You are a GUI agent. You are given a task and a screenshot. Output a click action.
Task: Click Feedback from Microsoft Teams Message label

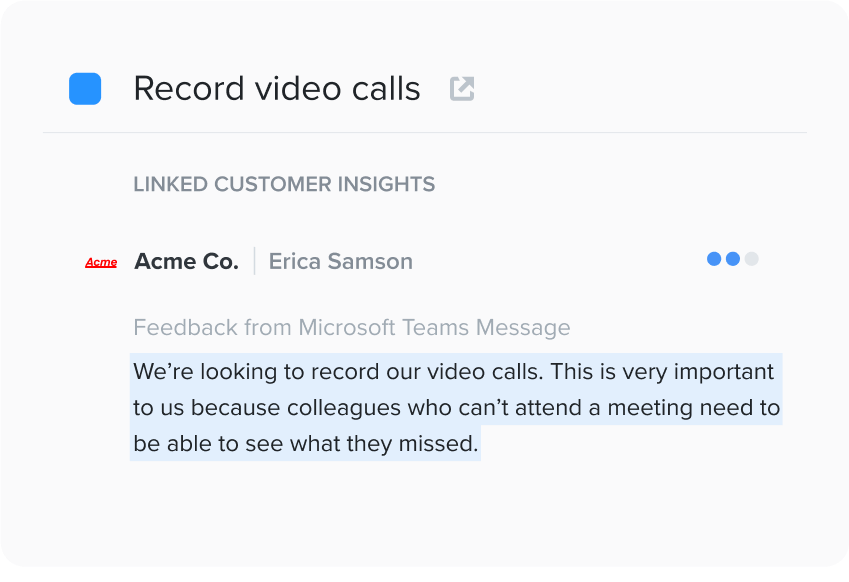click(352, 328)
